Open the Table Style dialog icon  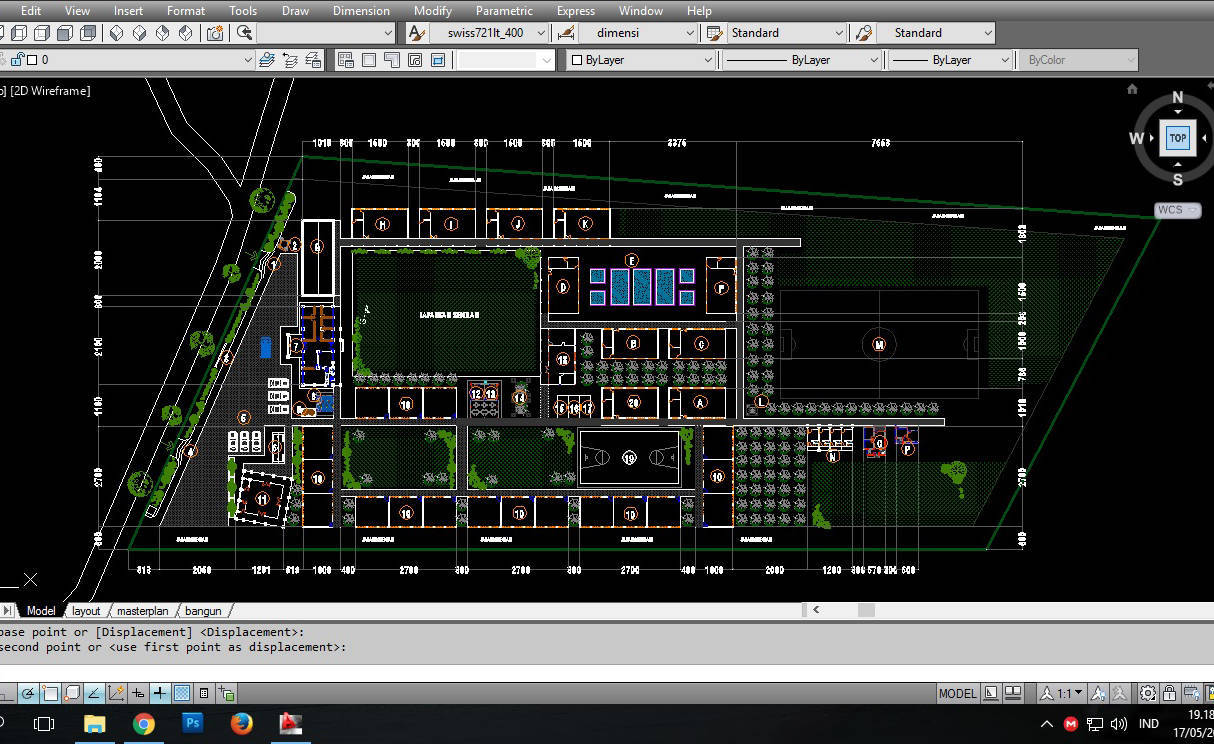click(x=712, y=32)
